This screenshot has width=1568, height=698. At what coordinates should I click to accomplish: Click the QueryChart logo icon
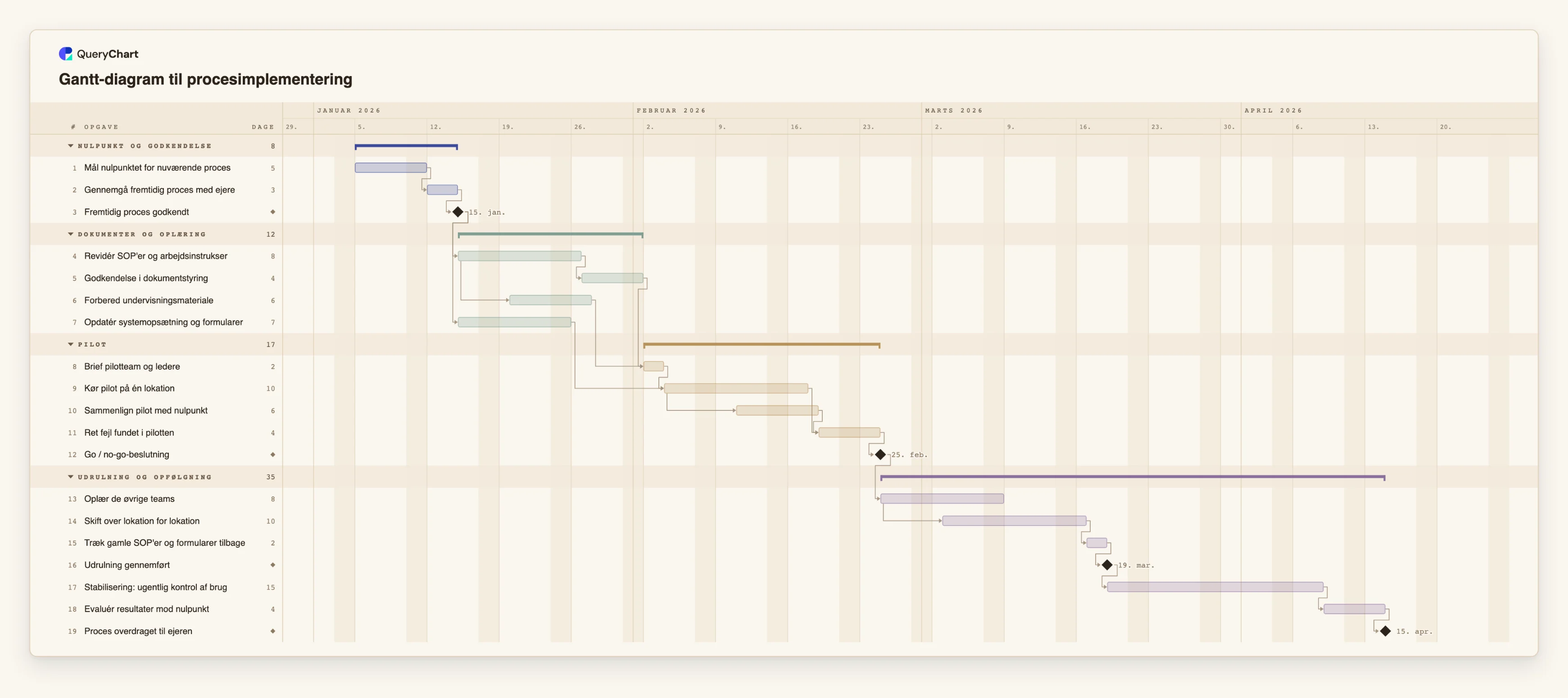click(66, 54)
